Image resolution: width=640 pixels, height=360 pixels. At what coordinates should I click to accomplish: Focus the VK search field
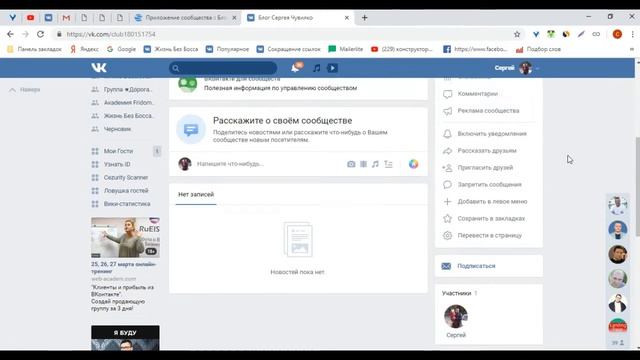pos(223,68)
